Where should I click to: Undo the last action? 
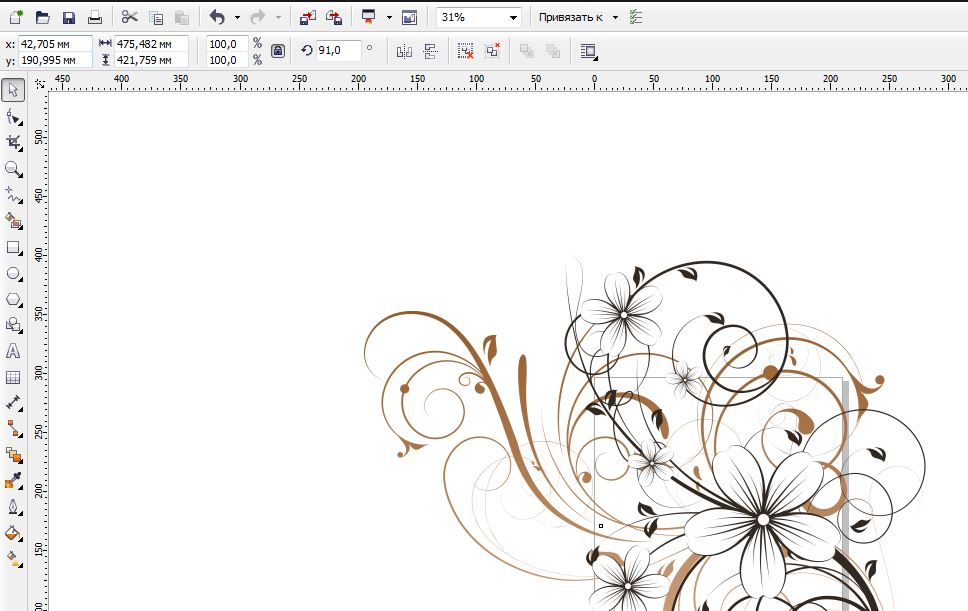pyautogui.click(x=217, y=17)
